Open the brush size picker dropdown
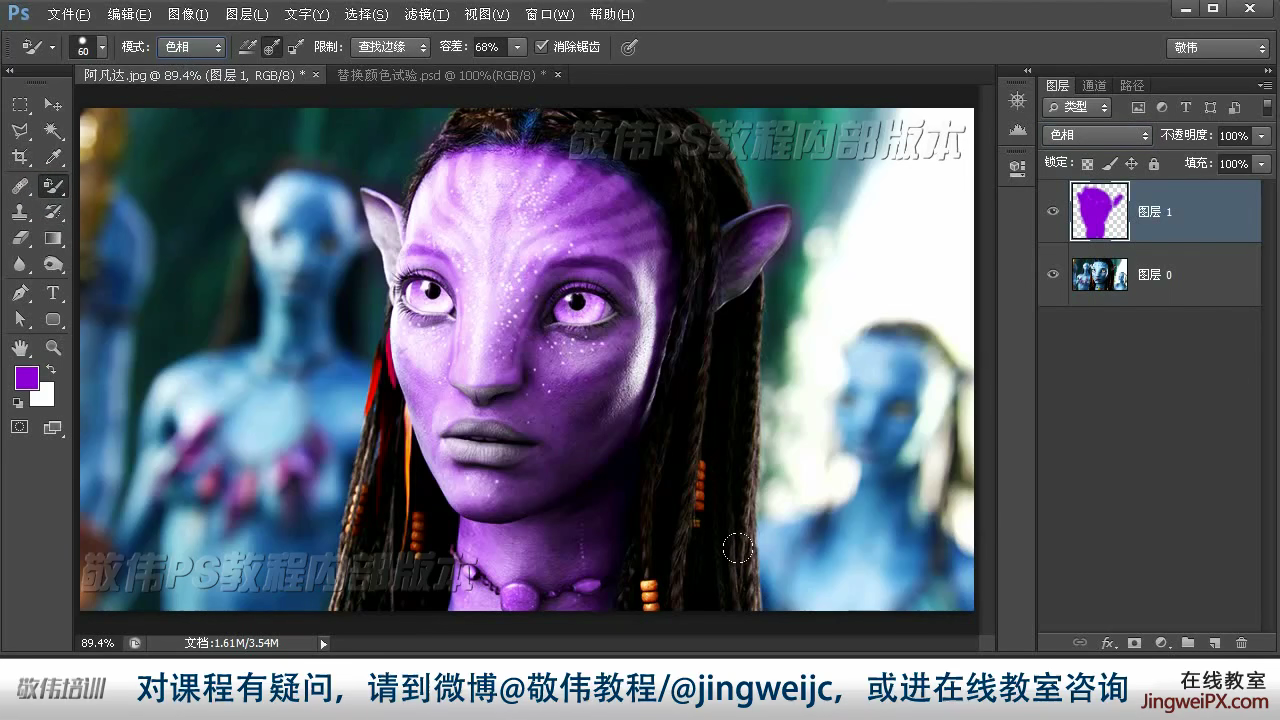The height and width of the screenshot is (720, 1280). tap(101, 47)
